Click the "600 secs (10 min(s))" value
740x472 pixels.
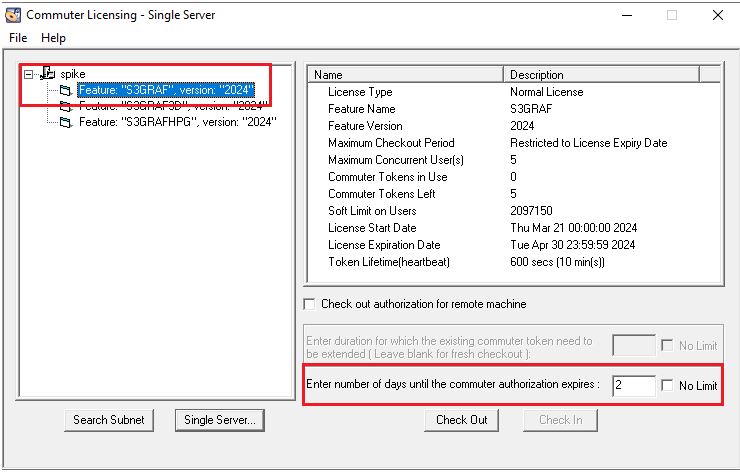[x=557, y=262]
